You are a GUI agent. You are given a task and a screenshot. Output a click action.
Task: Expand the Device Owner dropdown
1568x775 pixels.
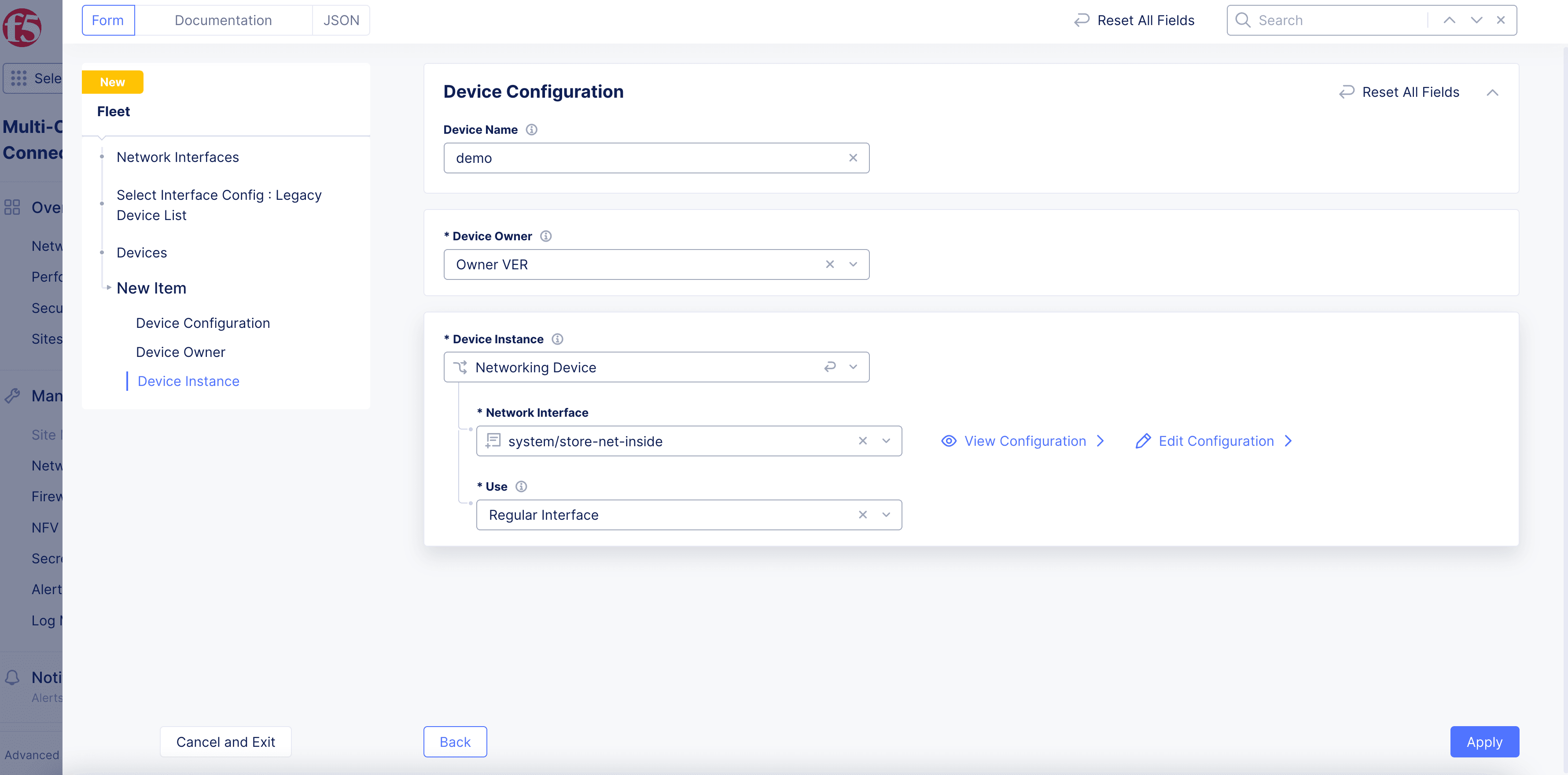click(x=854, y=264)
